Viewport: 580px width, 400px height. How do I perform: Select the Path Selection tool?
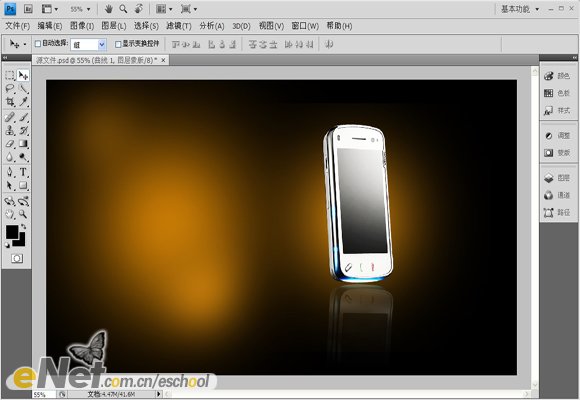(x=10, y=185)
